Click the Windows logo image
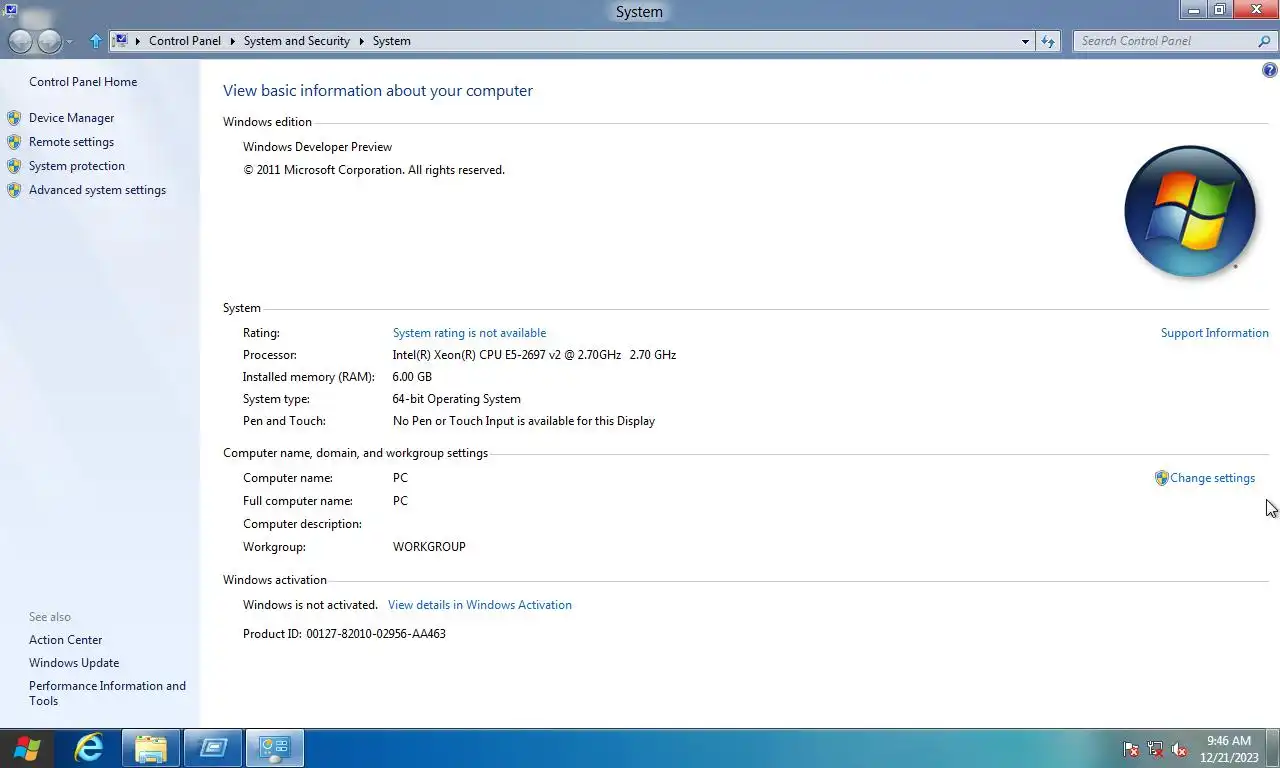The image size is (1280, 768). (x=1190, y=211)
